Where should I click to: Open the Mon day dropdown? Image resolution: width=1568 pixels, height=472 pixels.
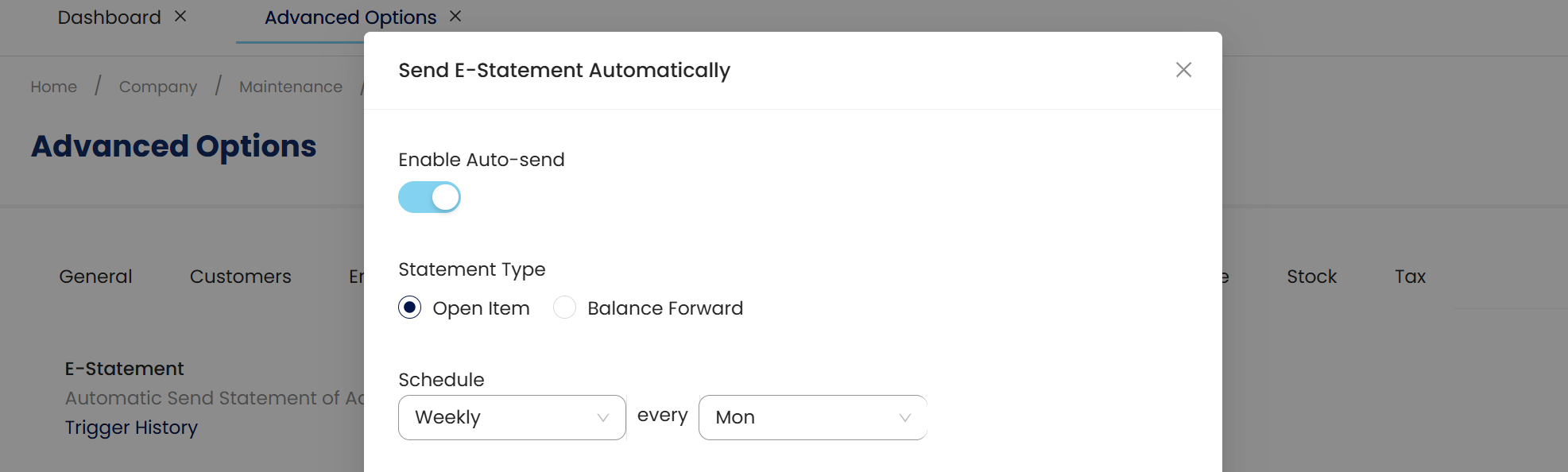click(812, 417)
